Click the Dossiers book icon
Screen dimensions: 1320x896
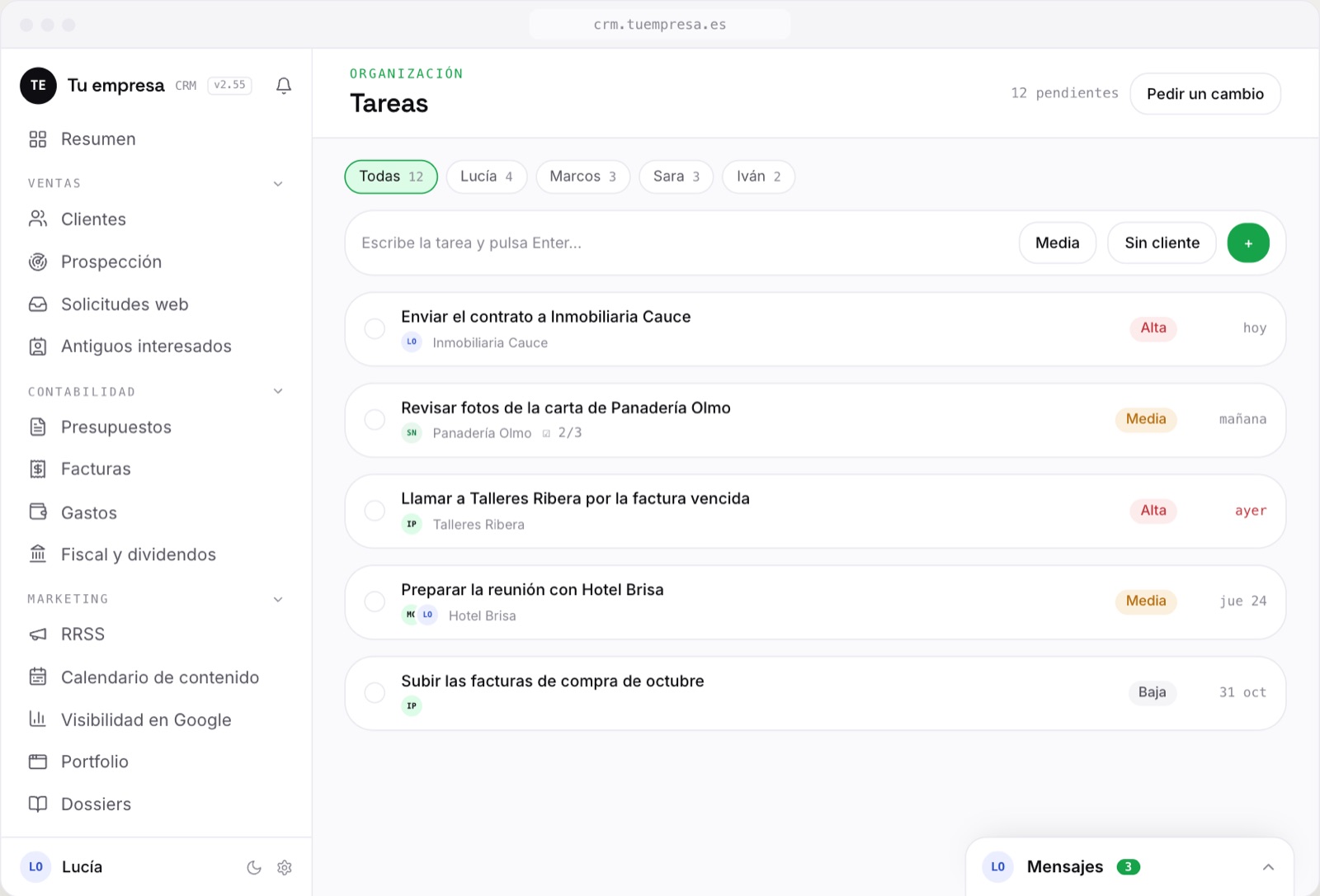pyautogui.click(x=38, y=804)
